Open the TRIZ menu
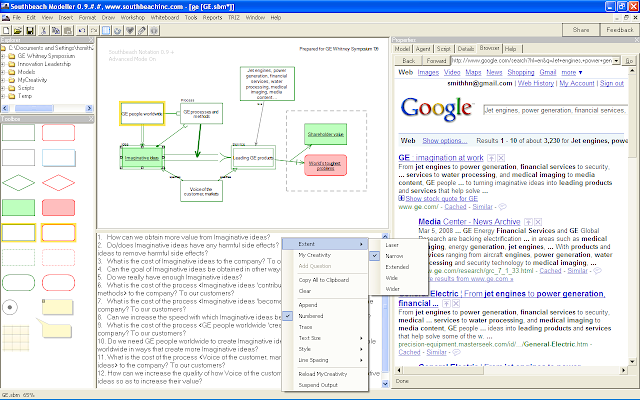The height and width of the screenshot is (400, 640). tap(233, 18)
